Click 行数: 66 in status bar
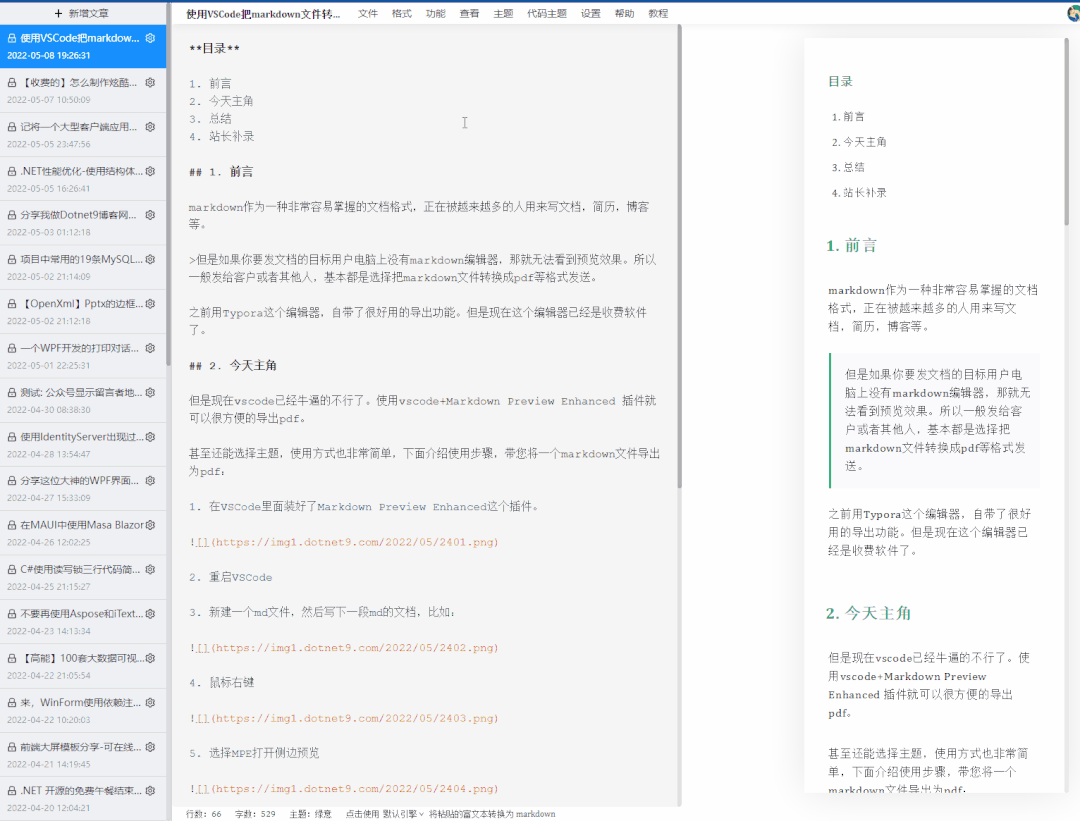 coord(203,813)
